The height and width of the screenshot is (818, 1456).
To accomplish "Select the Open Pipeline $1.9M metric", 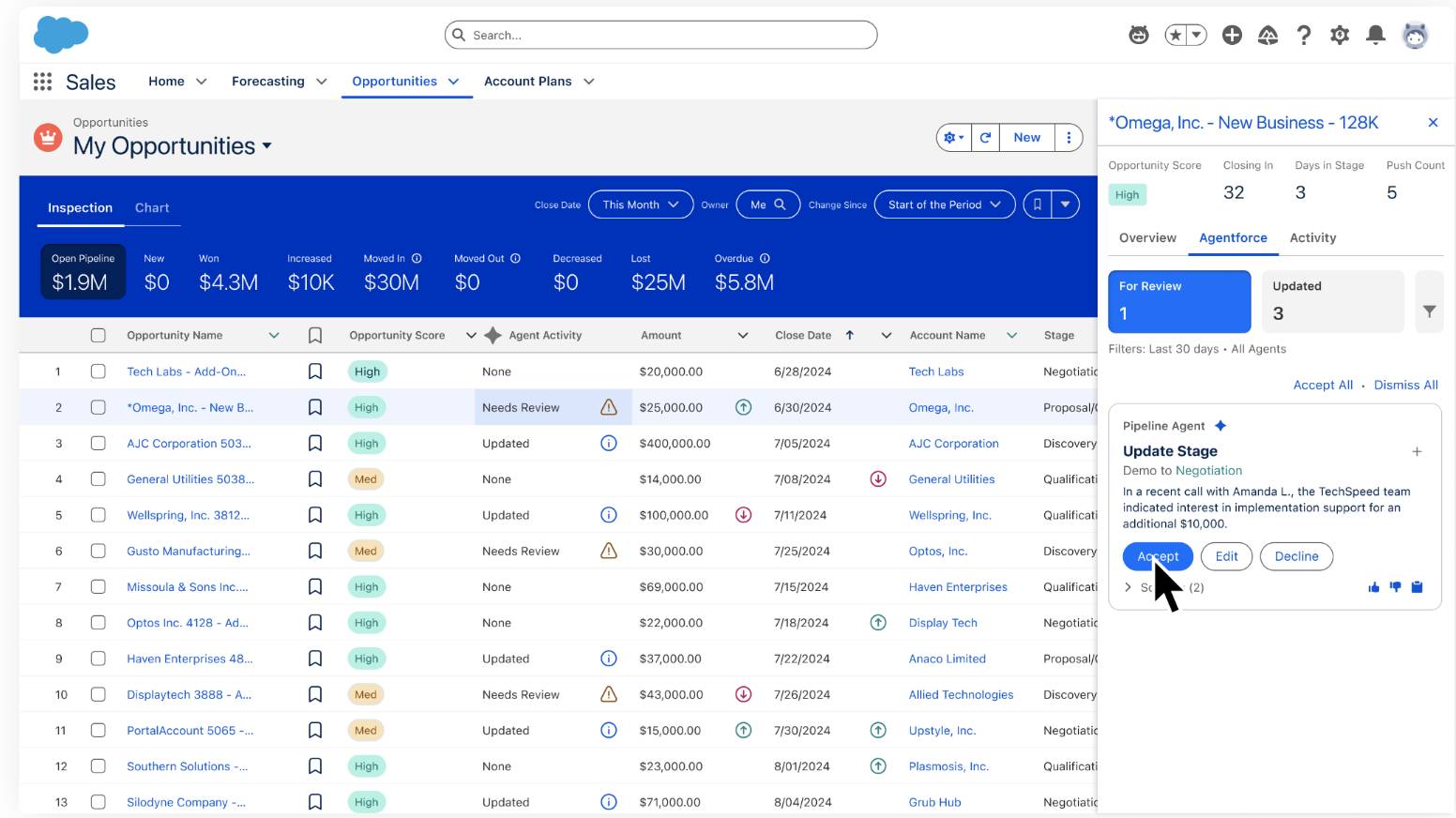I will (83, 272).
